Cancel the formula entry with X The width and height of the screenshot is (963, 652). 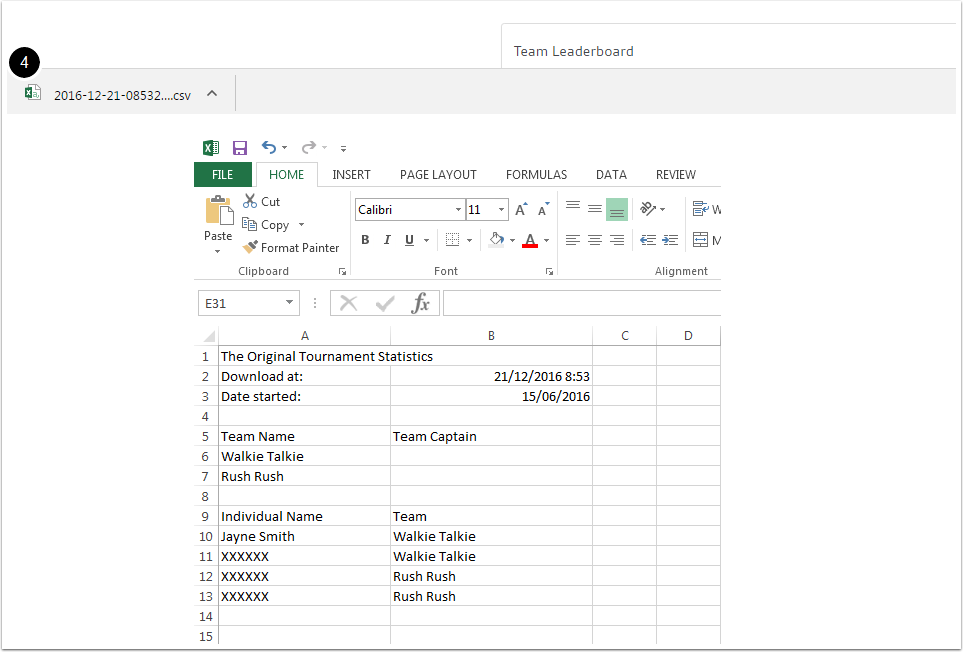(349, 303)
